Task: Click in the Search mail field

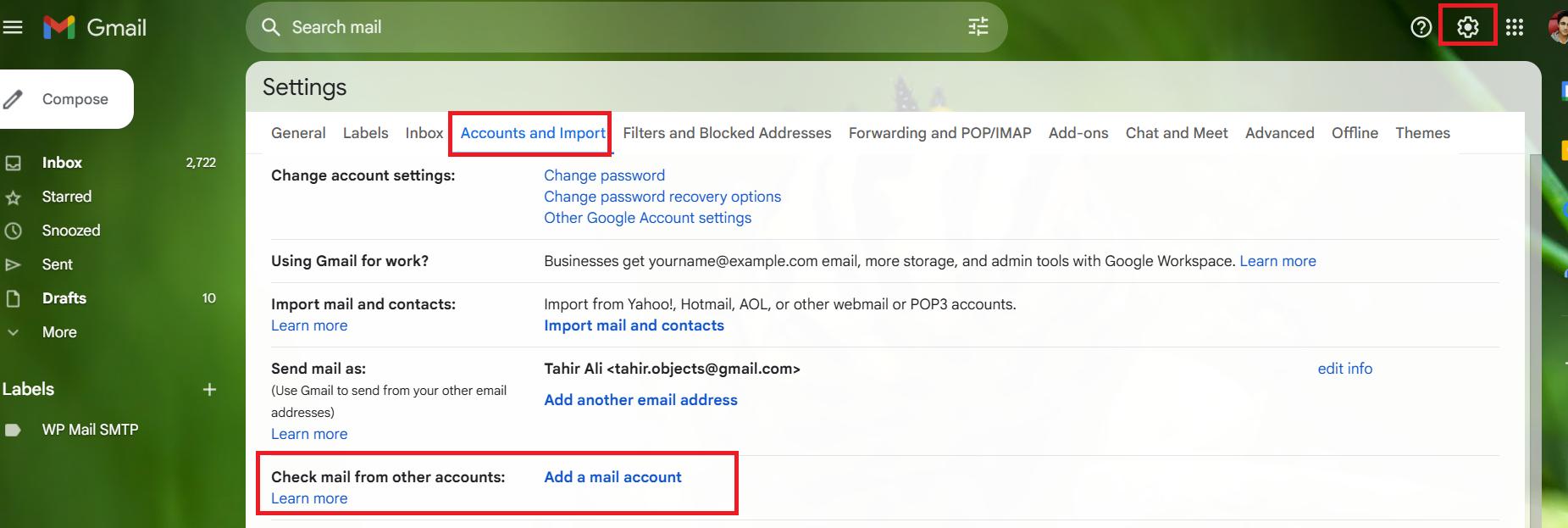Action: [593, 27]
